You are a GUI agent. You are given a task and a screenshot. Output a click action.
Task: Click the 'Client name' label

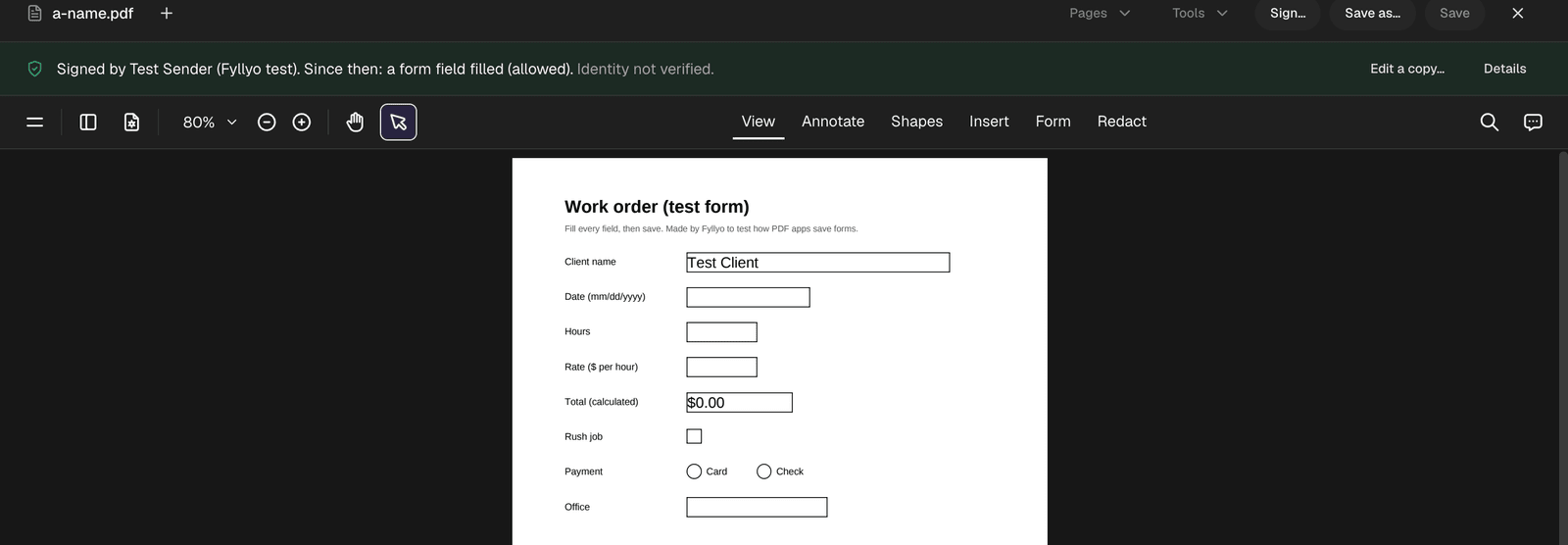pyautogui.click(x=590, y=262)
